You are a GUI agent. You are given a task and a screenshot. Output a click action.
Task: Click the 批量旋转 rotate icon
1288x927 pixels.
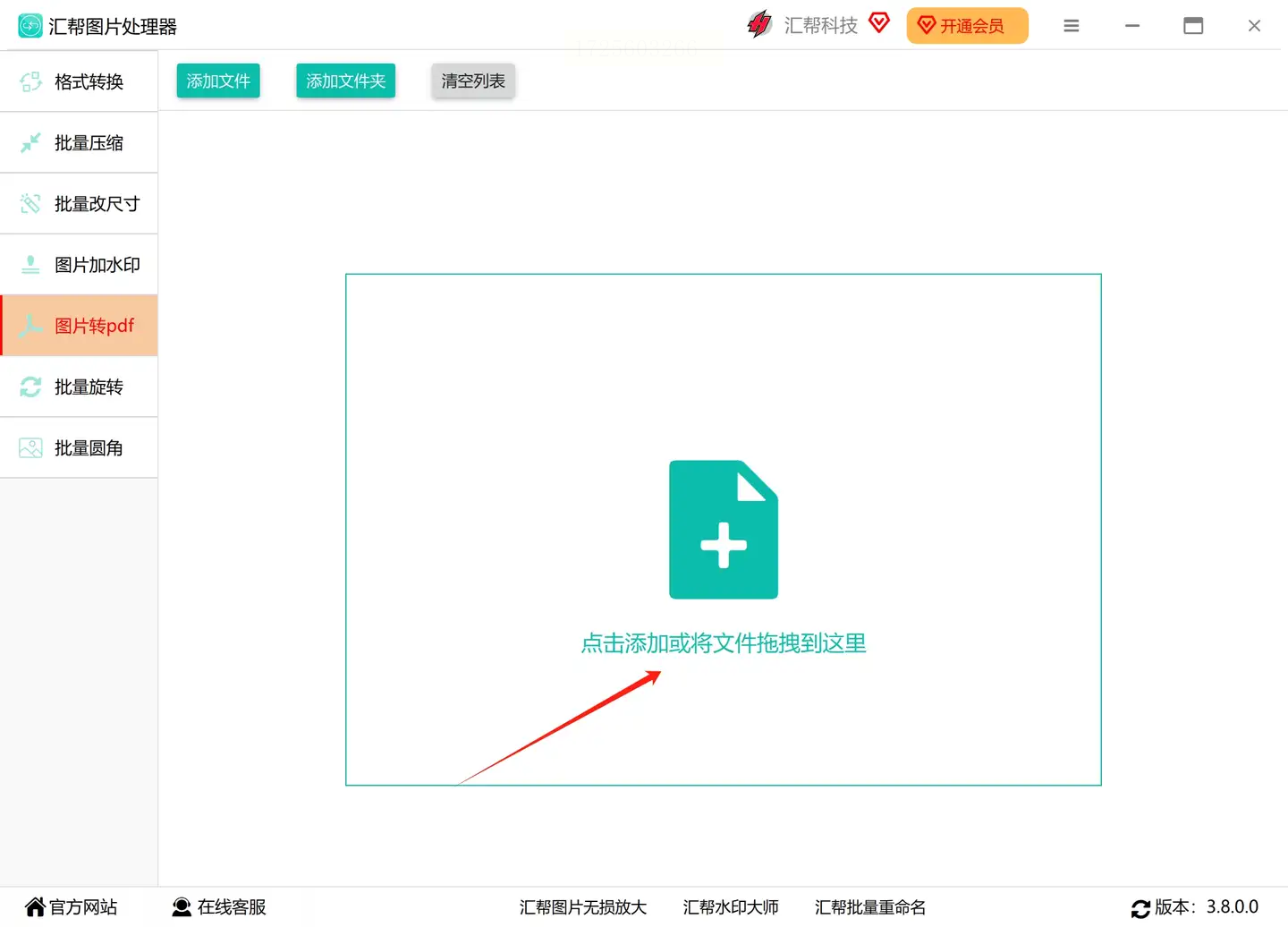pos(30,387)
